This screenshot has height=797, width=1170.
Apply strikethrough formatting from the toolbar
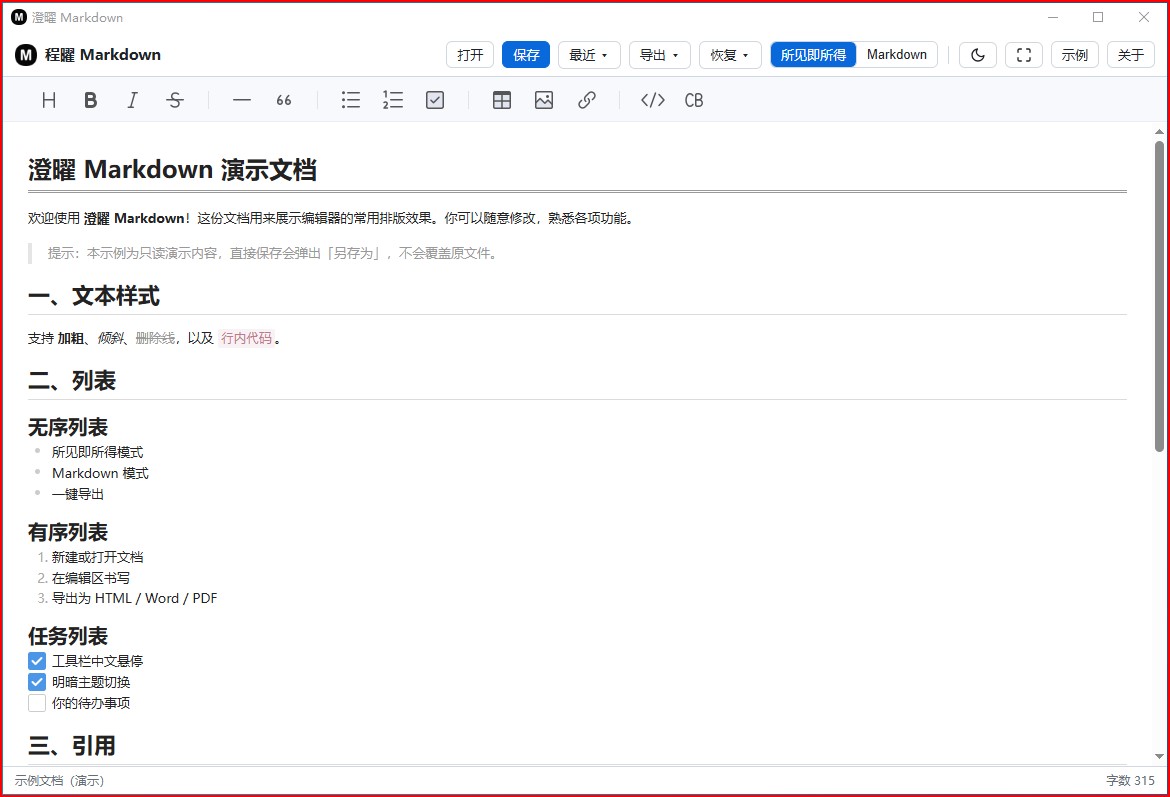coord(175,100)
